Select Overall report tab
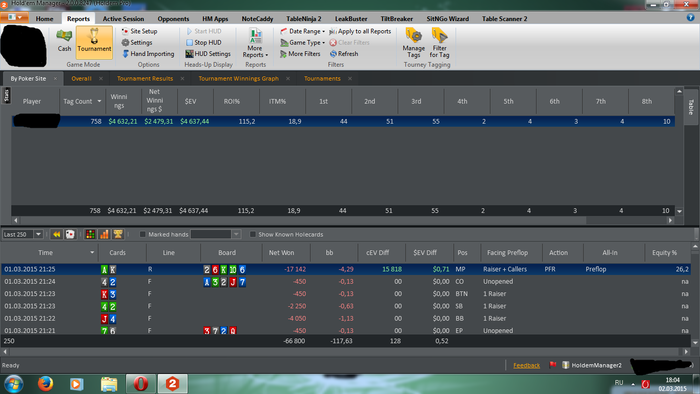 [x=81, y=79]
